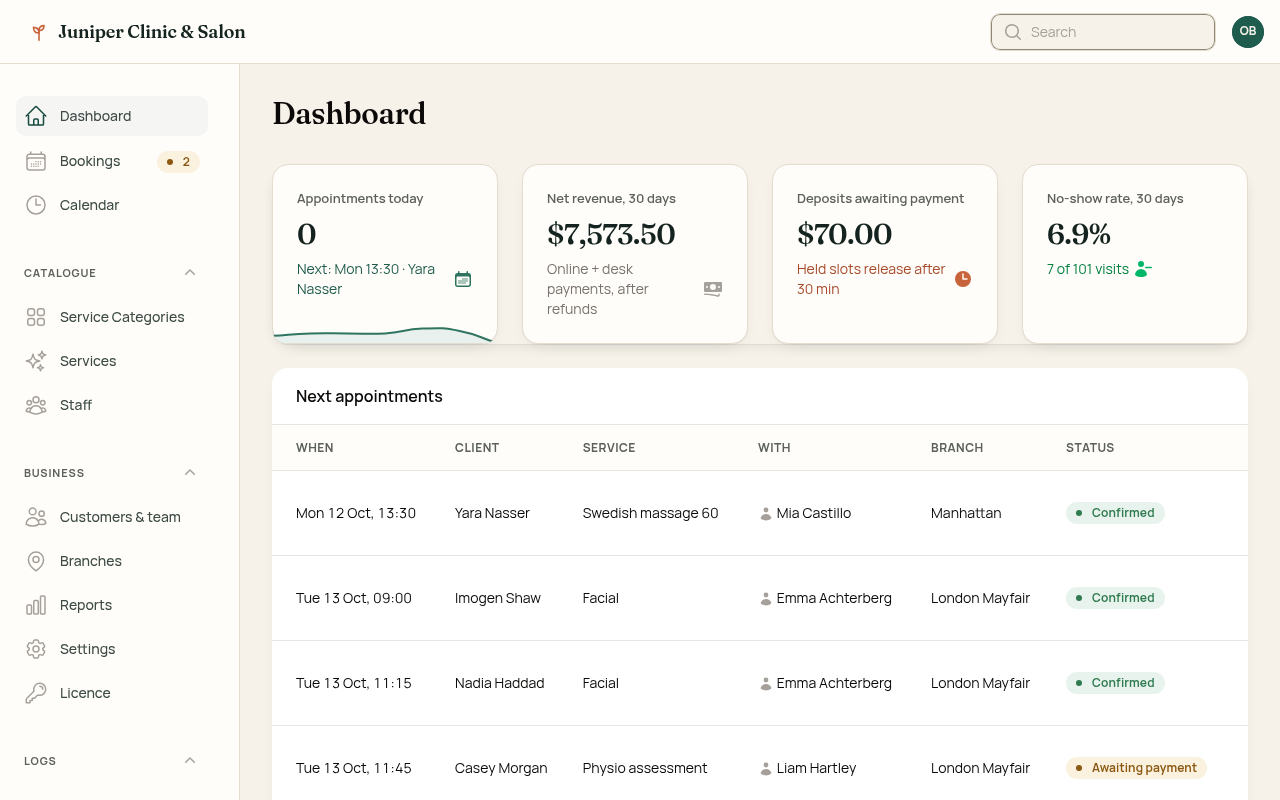Click Physio assessment service cell
1280x800 pixels.
pyautogui.click(x=645, y=768)
